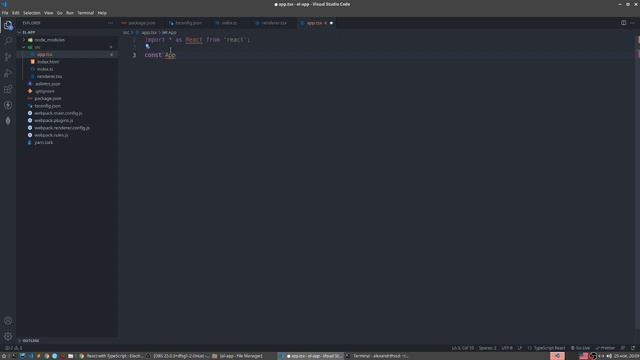Click the Spaces: 2 indentation indicator
640x360 pixels.
pyautogui.click(x=487, y=348)
